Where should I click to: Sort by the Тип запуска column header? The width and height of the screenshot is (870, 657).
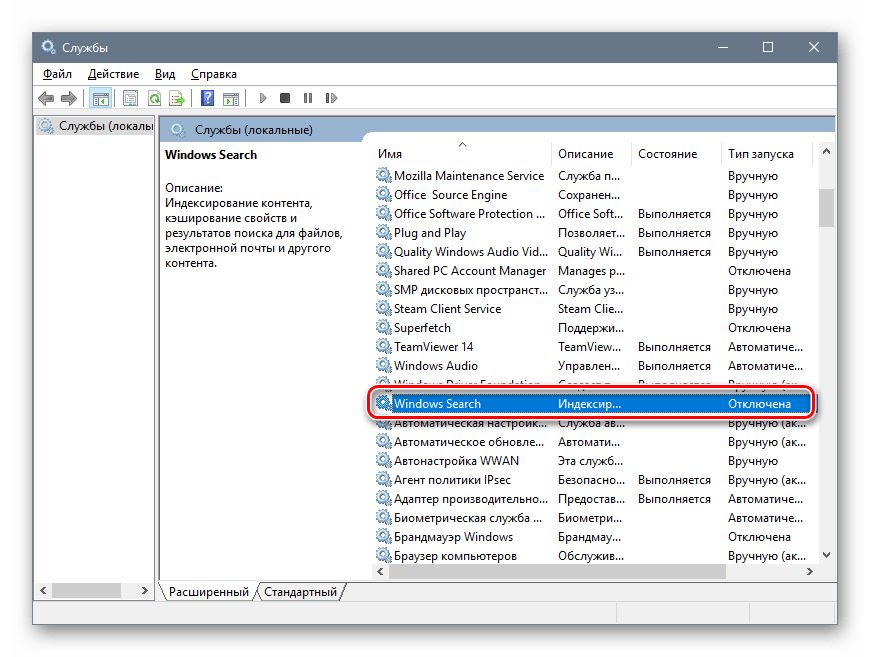[767, 154]
